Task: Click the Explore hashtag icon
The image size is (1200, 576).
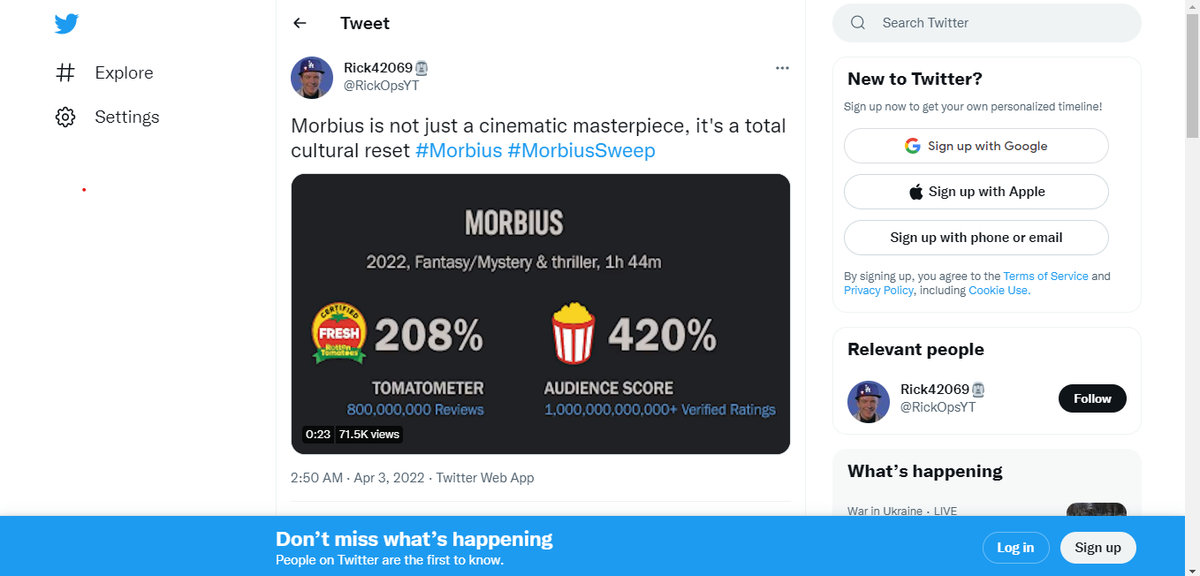Action: click(66, 73)
